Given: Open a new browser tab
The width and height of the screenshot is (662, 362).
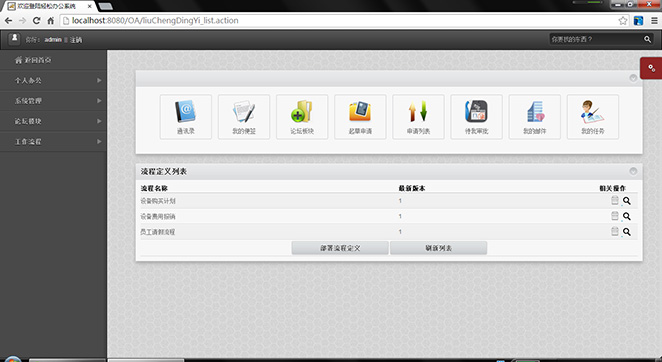Looking at the screenshot, I should [105, 6].
